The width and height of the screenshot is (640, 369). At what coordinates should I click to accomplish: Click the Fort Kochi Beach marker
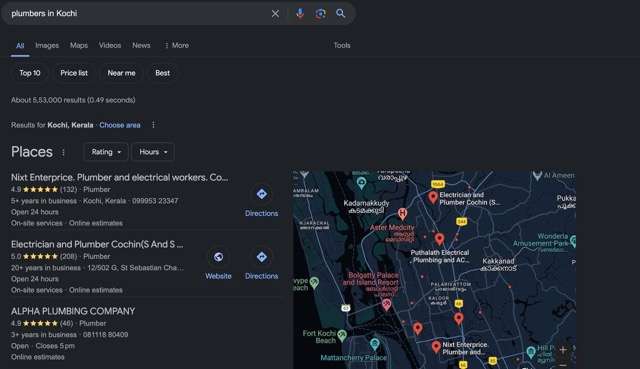click(x=342, y=336)
